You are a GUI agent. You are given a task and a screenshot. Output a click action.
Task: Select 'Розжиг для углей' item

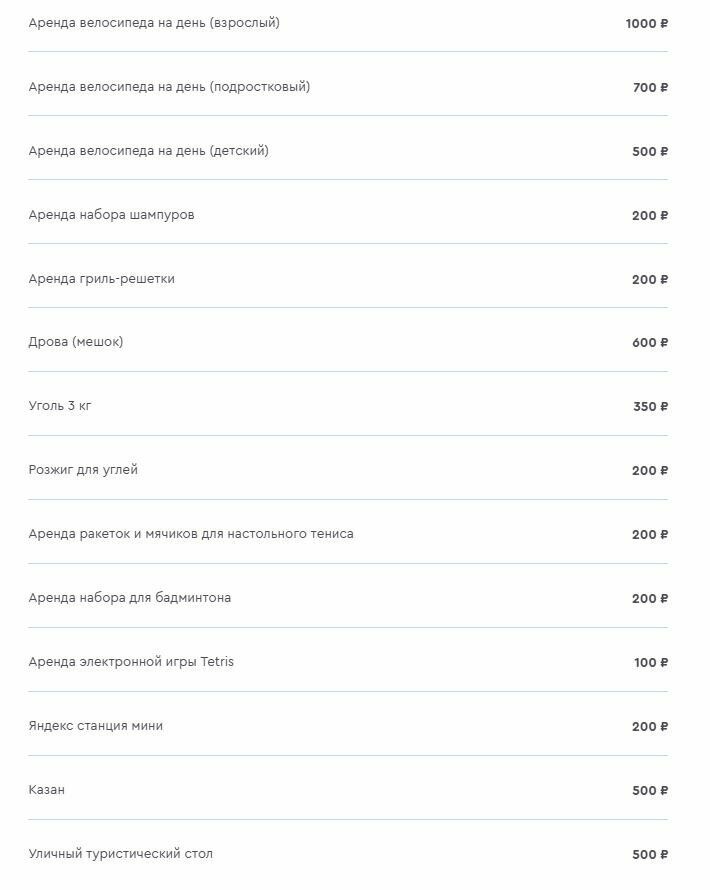[83, 470]
